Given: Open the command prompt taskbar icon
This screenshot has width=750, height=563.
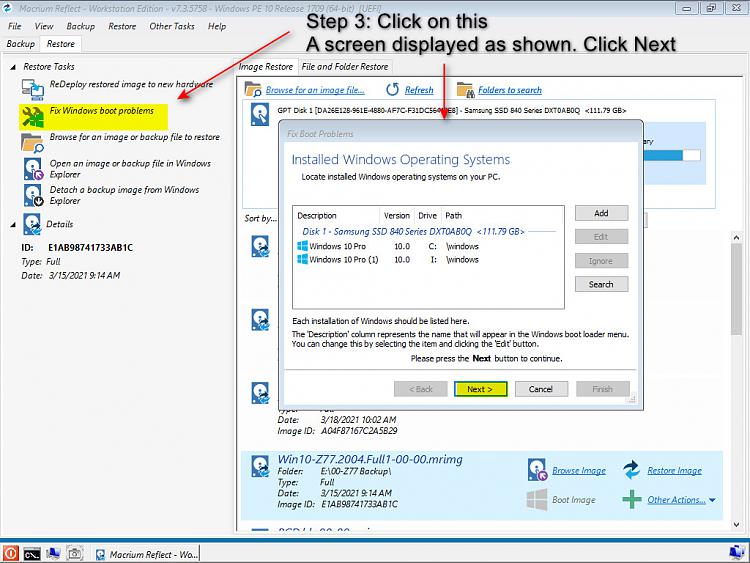Looking at the screenshot, I should click(x=32, y=553).
